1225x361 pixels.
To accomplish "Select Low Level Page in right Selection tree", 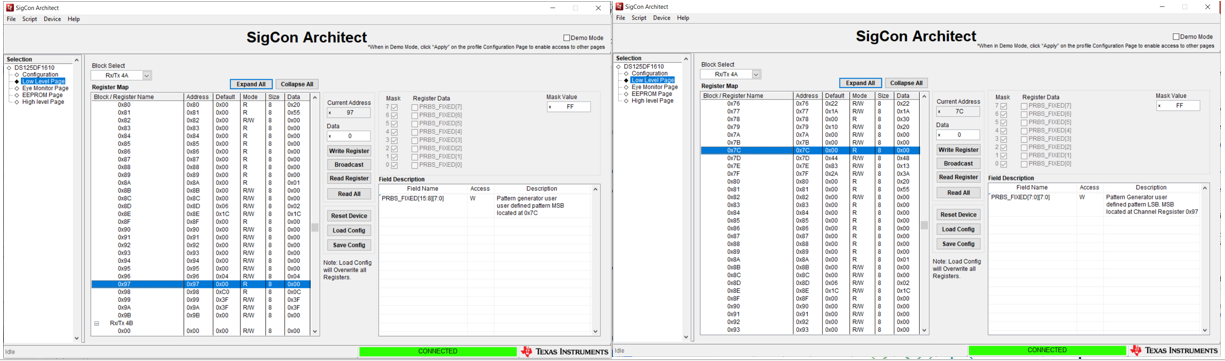I will point(652,80).
